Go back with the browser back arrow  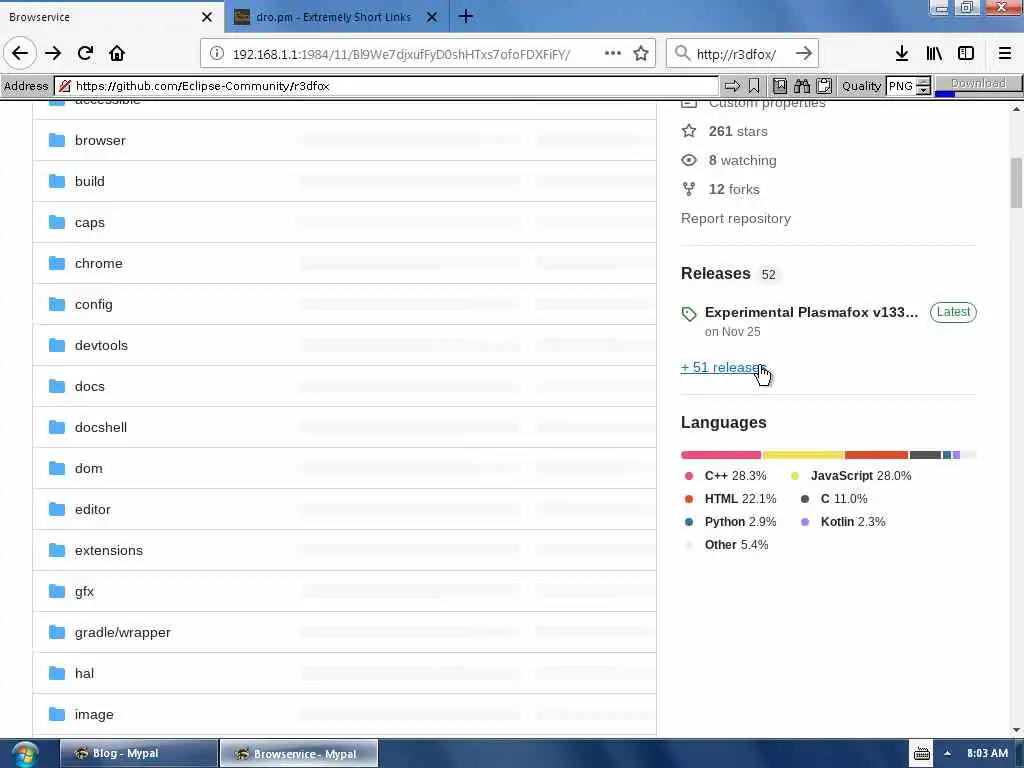pyautogui.click(x=20, y=54)
